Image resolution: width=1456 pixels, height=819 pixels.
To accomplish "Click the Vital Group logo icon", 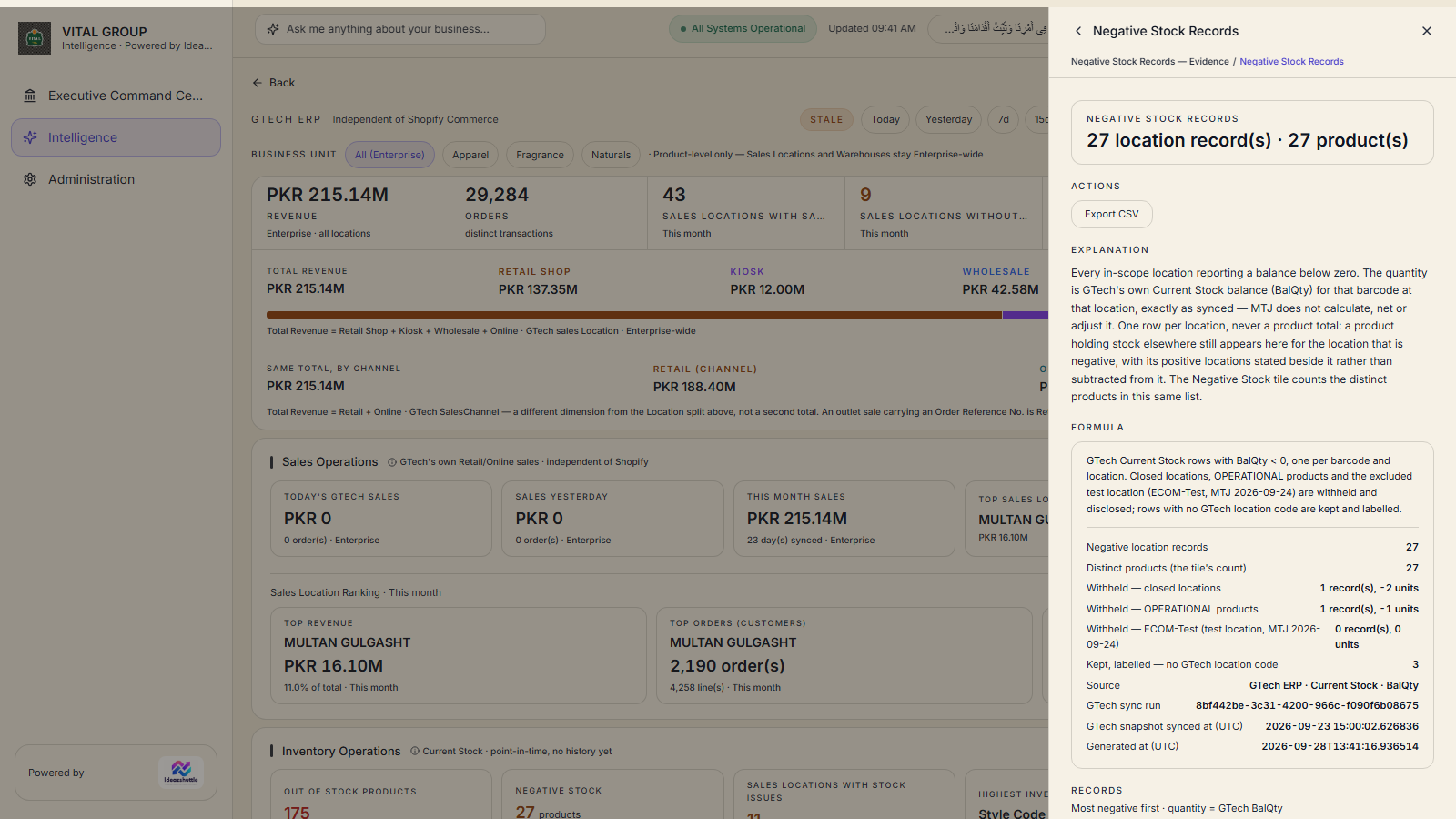I will pyautogui.click(x=35, y=38).
